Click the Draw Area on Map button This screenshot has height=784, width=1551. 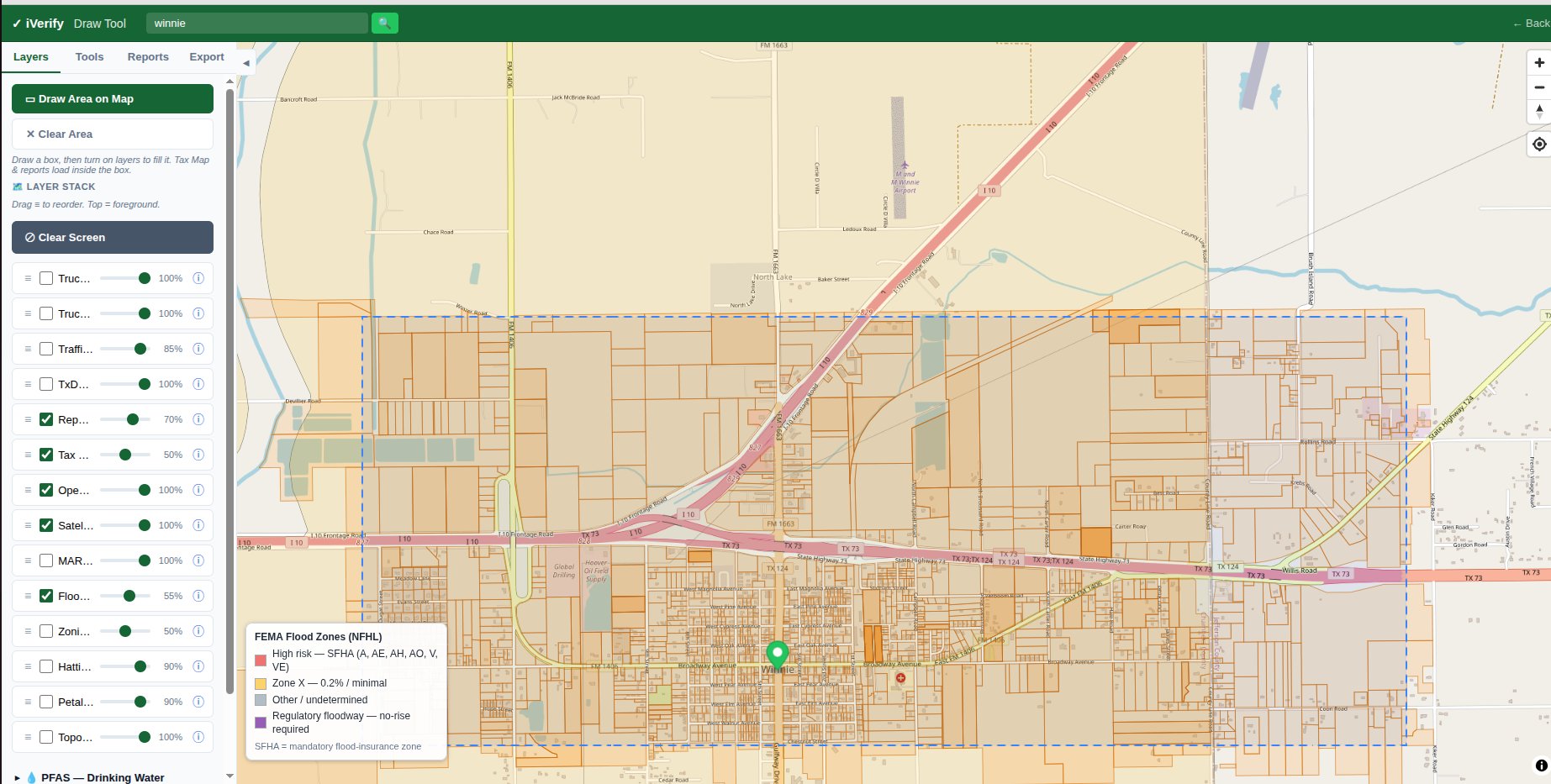coord(113,98)
